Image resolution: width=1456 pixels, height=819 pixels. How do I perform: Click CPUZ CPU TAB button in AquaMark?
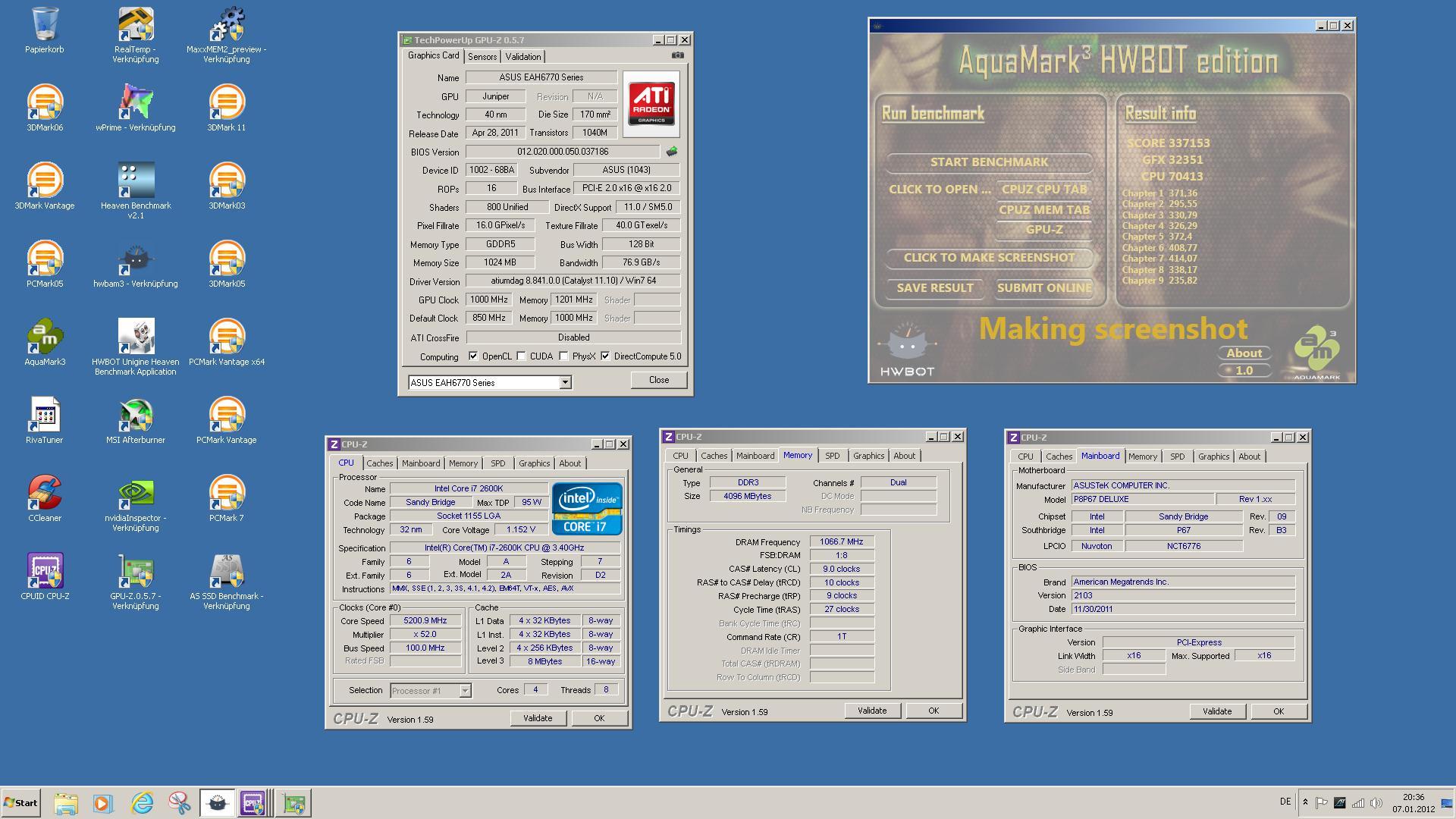(1044, 190)
